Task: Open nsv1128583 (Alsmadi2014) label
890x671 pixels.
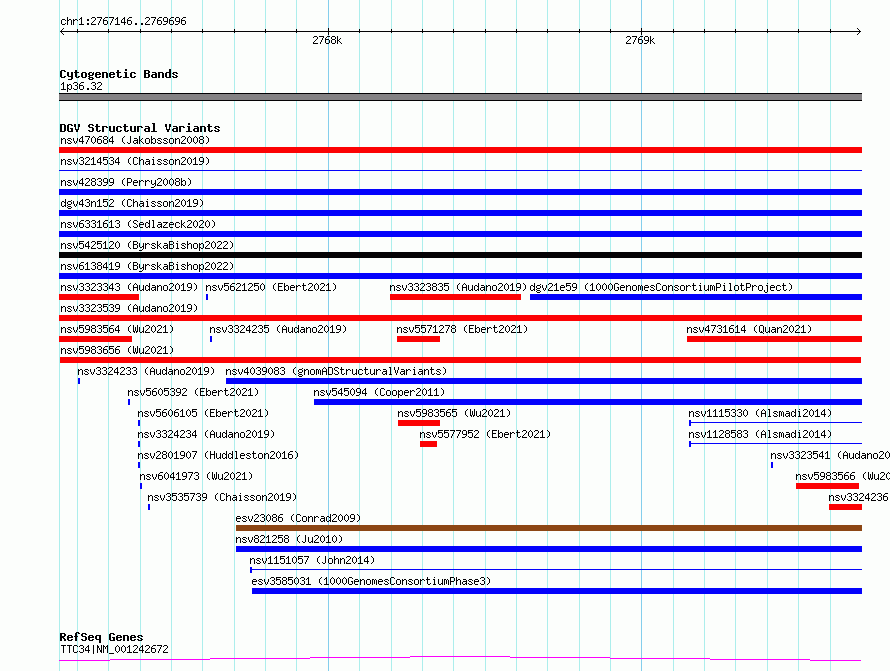Action: 760,434
